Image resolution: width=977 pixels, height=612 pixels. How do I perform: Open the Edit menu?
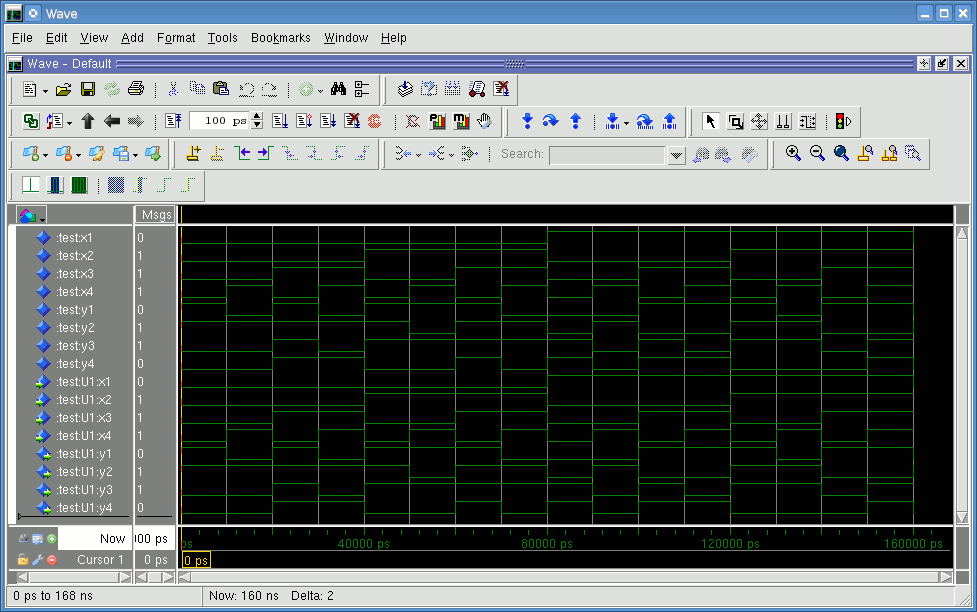pos(56,38)
